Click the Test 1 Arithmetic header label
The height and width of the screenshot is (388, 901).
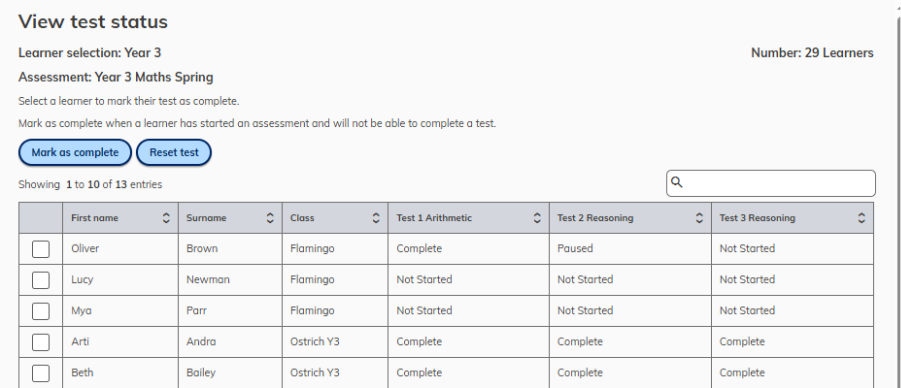tap(434, 218)
